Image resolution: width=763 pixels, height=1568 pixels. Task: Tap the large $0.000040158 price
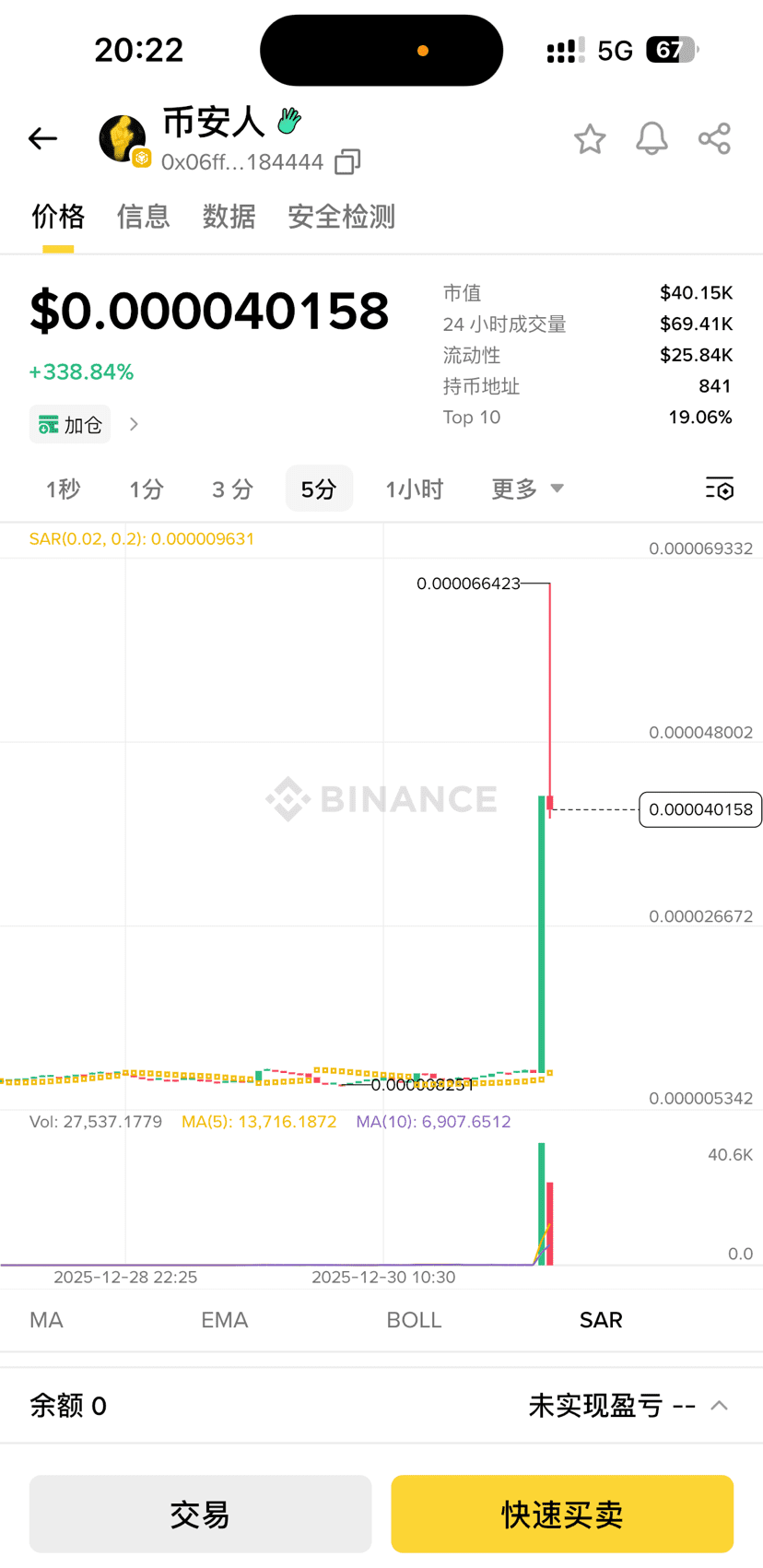tap(209, 312)
